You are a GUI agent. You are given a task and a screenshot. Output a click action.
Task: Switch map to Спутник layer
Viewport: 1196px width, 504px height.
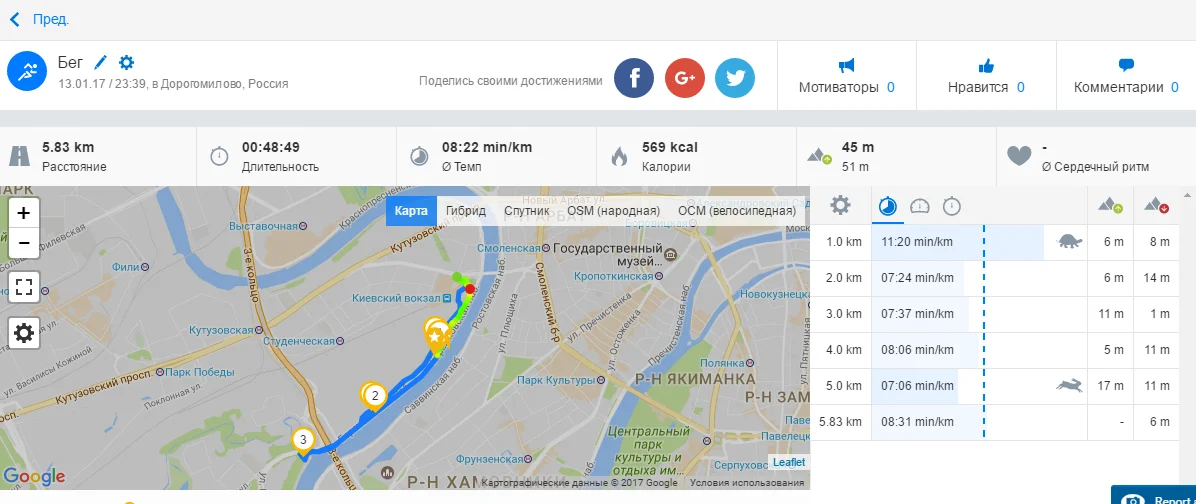coord(527,210)
